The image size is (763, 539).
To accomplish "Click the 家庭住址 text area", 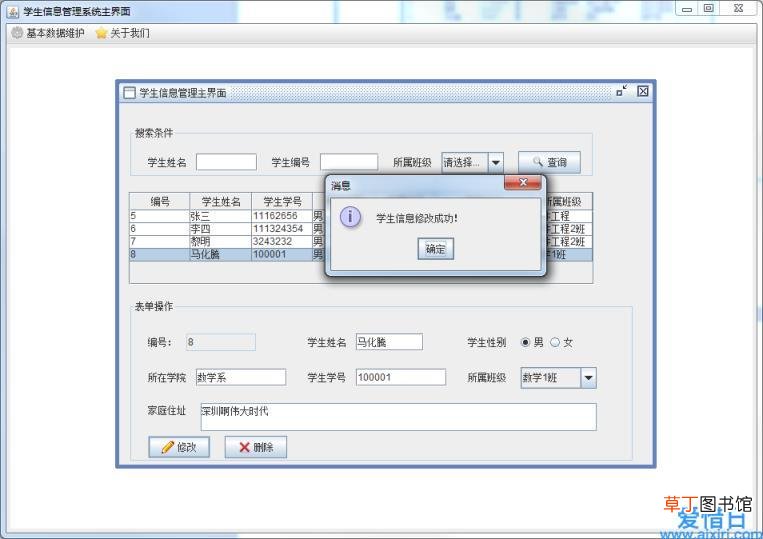I will pos(399,417).
